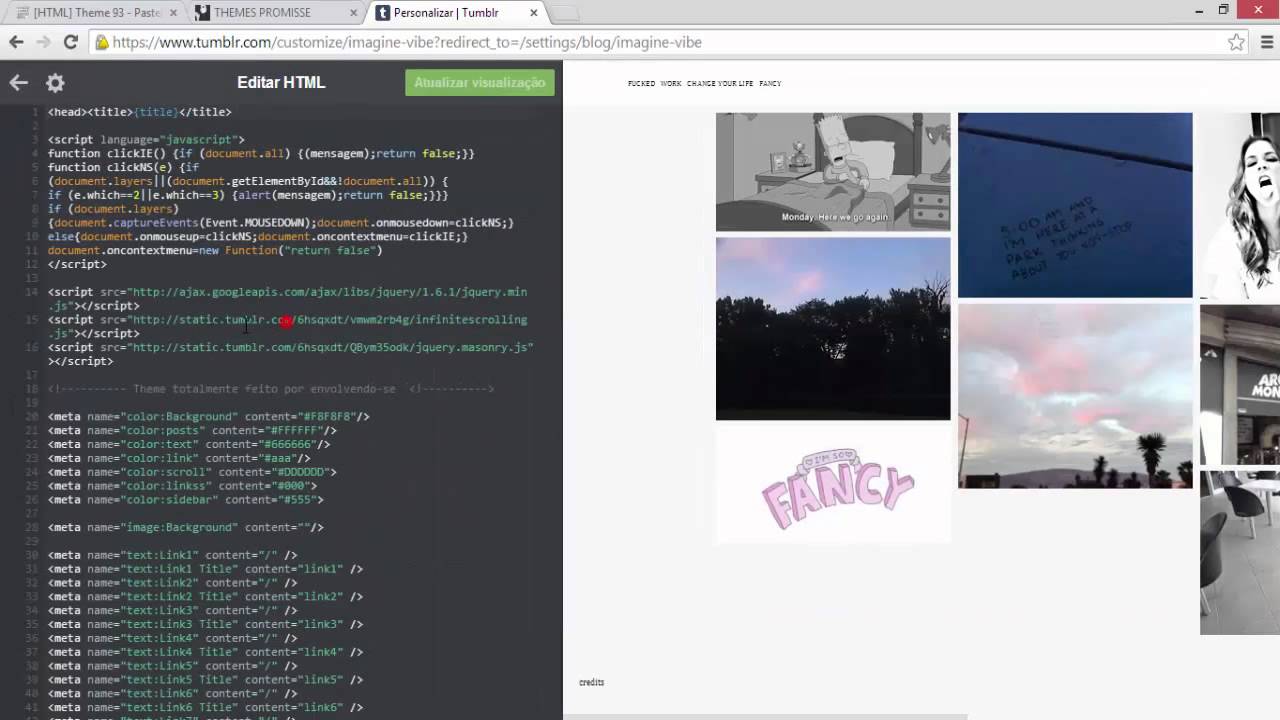Open the black-and-white woman photo post

point(1240,205)
